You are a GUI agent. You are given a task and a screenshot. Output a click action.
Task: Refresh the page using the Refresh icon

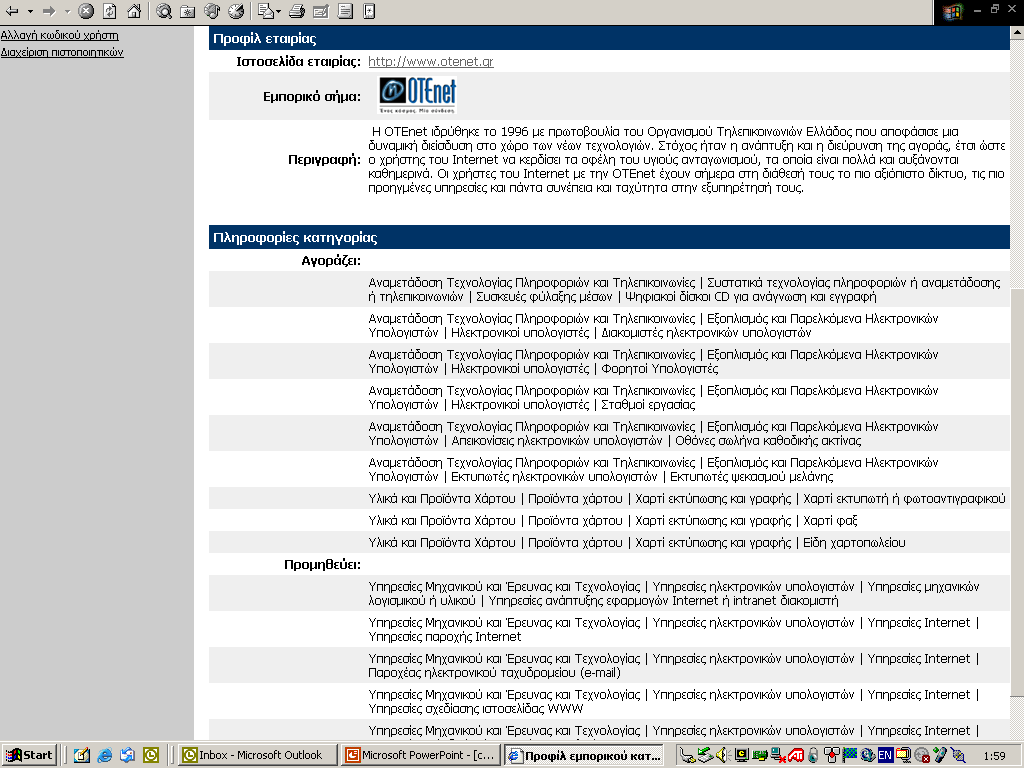(x=110, y=11)
